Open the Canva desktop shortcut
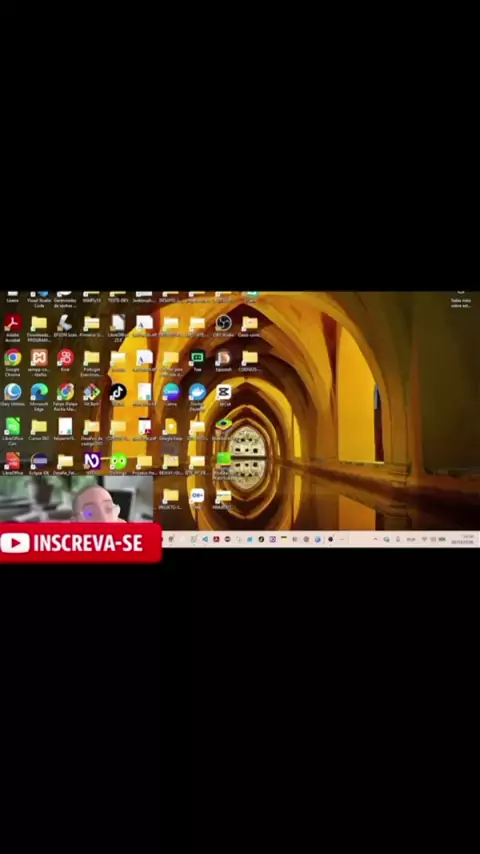 (x=171, y=395)
